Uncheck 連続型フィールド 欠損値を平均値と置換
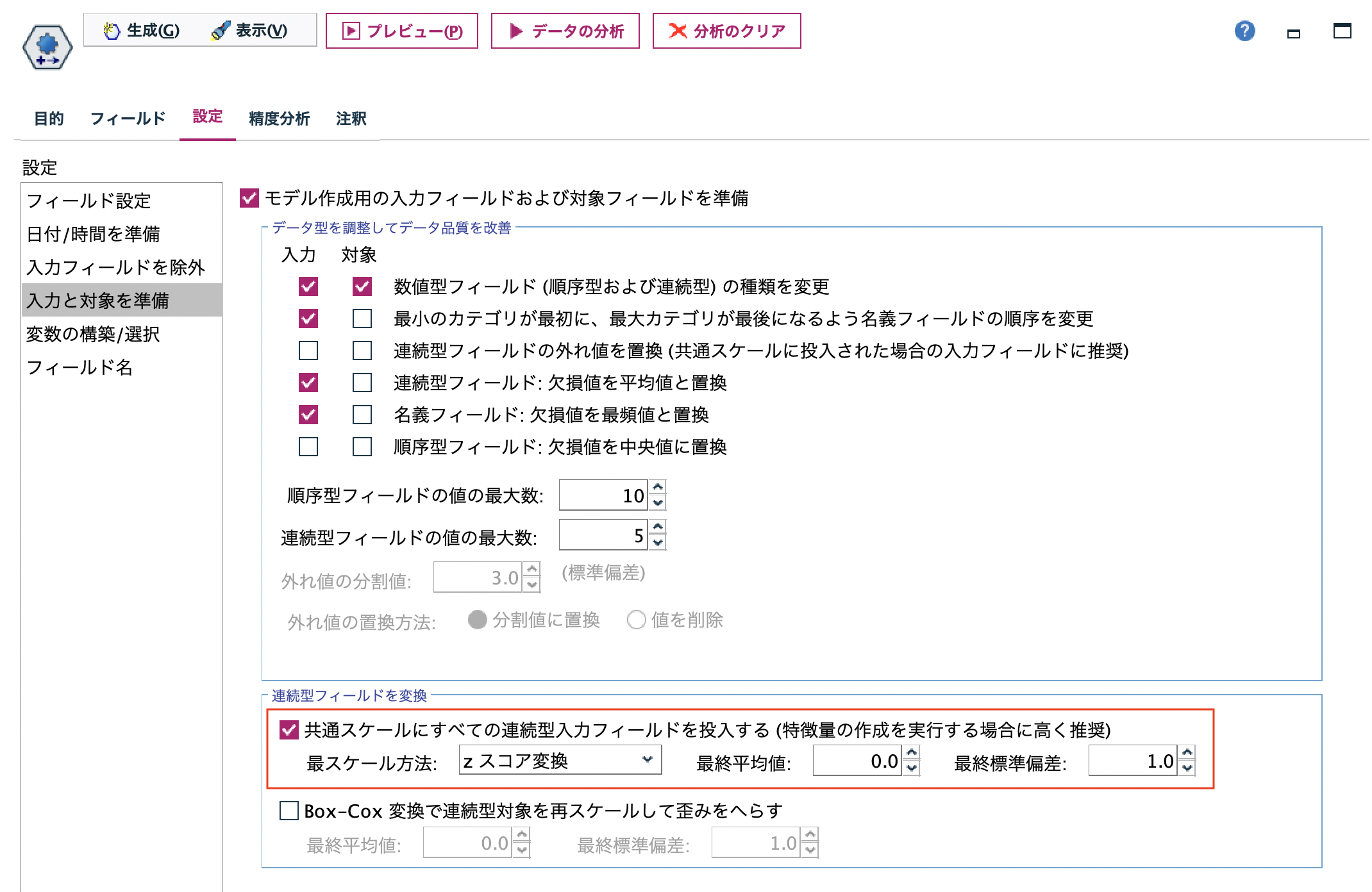This screenshot has width=1372, height=892. (308, 383)
